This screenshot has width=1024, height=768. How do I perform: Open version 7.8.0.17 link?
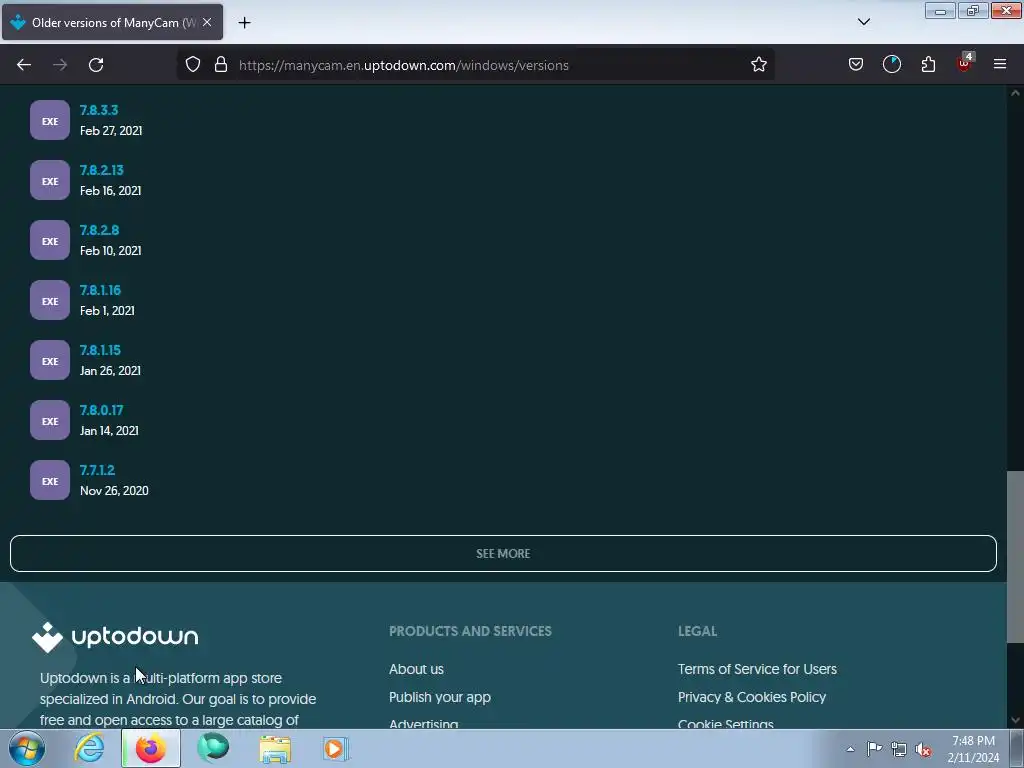point(102,410)
